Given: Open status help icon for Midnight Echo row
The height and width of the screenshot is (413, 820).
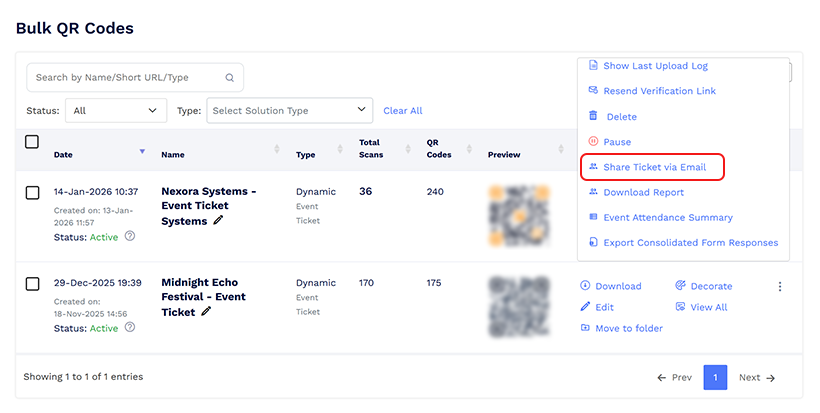Looking at the screenshot, I should pos(130,327).
